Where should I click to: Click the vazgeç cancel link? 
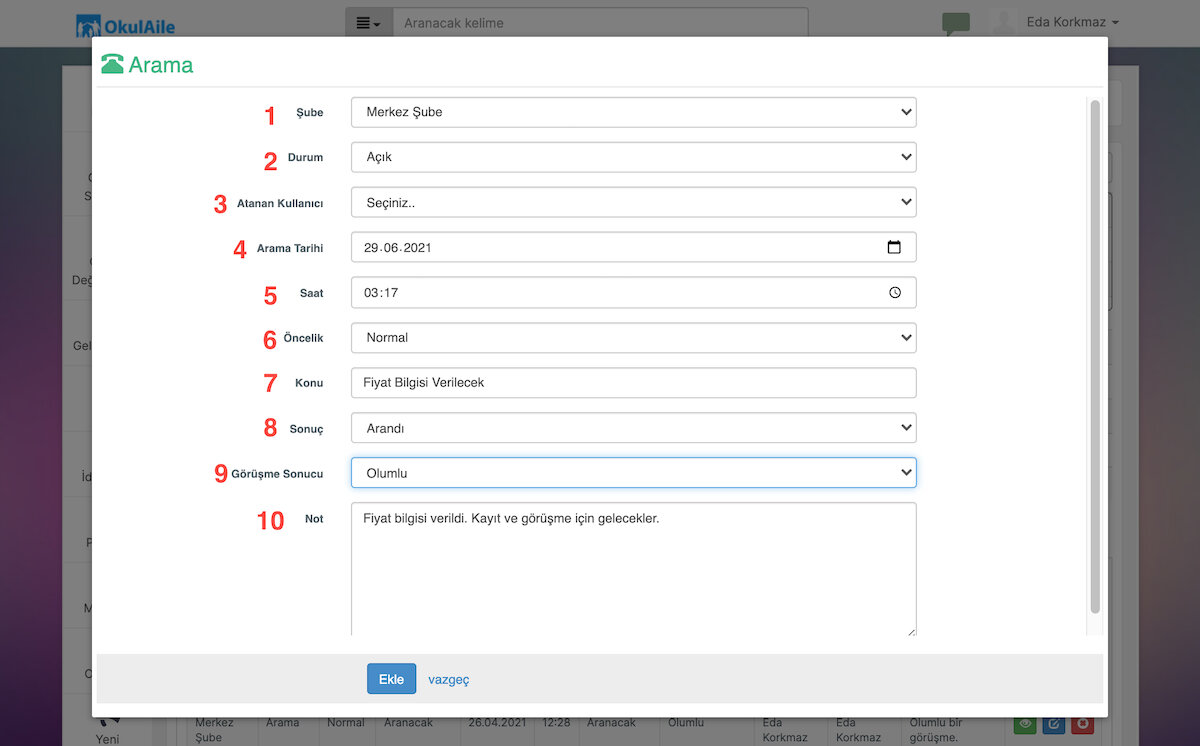[449, 679]
